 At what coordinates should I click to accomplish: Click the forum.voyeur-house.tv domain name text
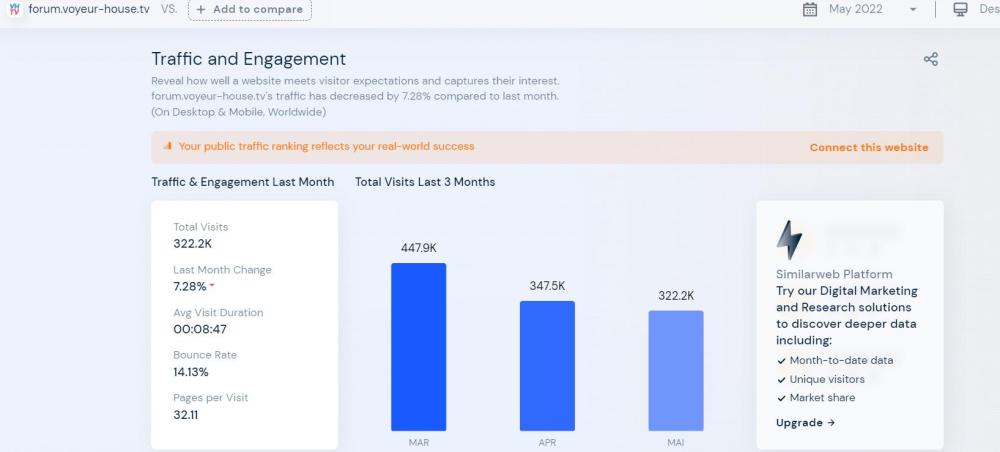tap(90, 9)
